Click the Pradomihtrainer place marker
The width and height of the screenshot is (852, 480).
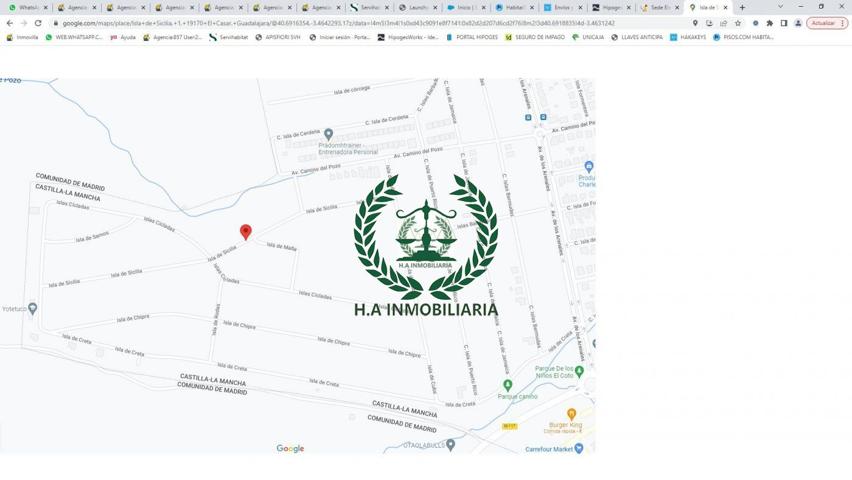[328, 134]
